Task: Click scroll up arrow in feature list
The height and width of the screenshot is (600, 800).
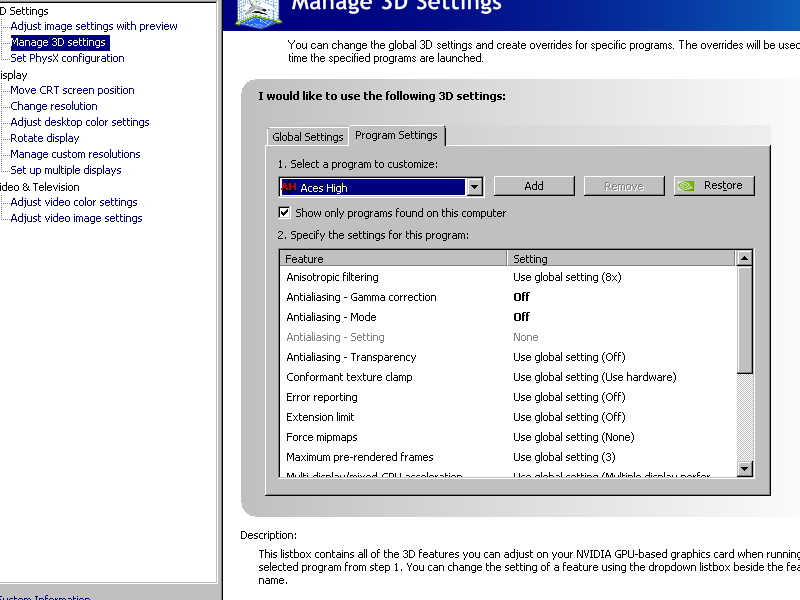Action: tap(745, 258)
